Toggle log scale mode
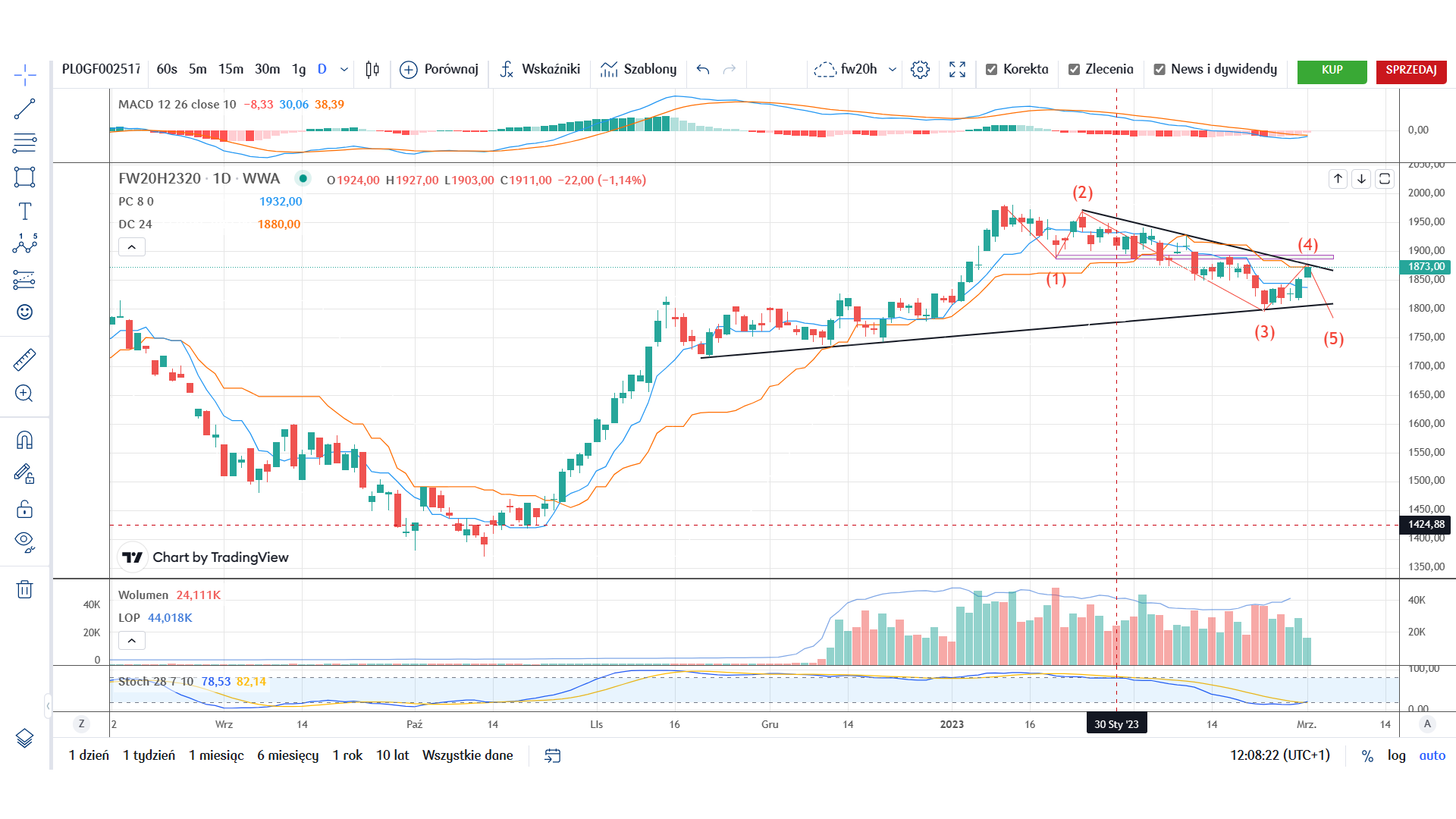 [x=1396, y=756]
